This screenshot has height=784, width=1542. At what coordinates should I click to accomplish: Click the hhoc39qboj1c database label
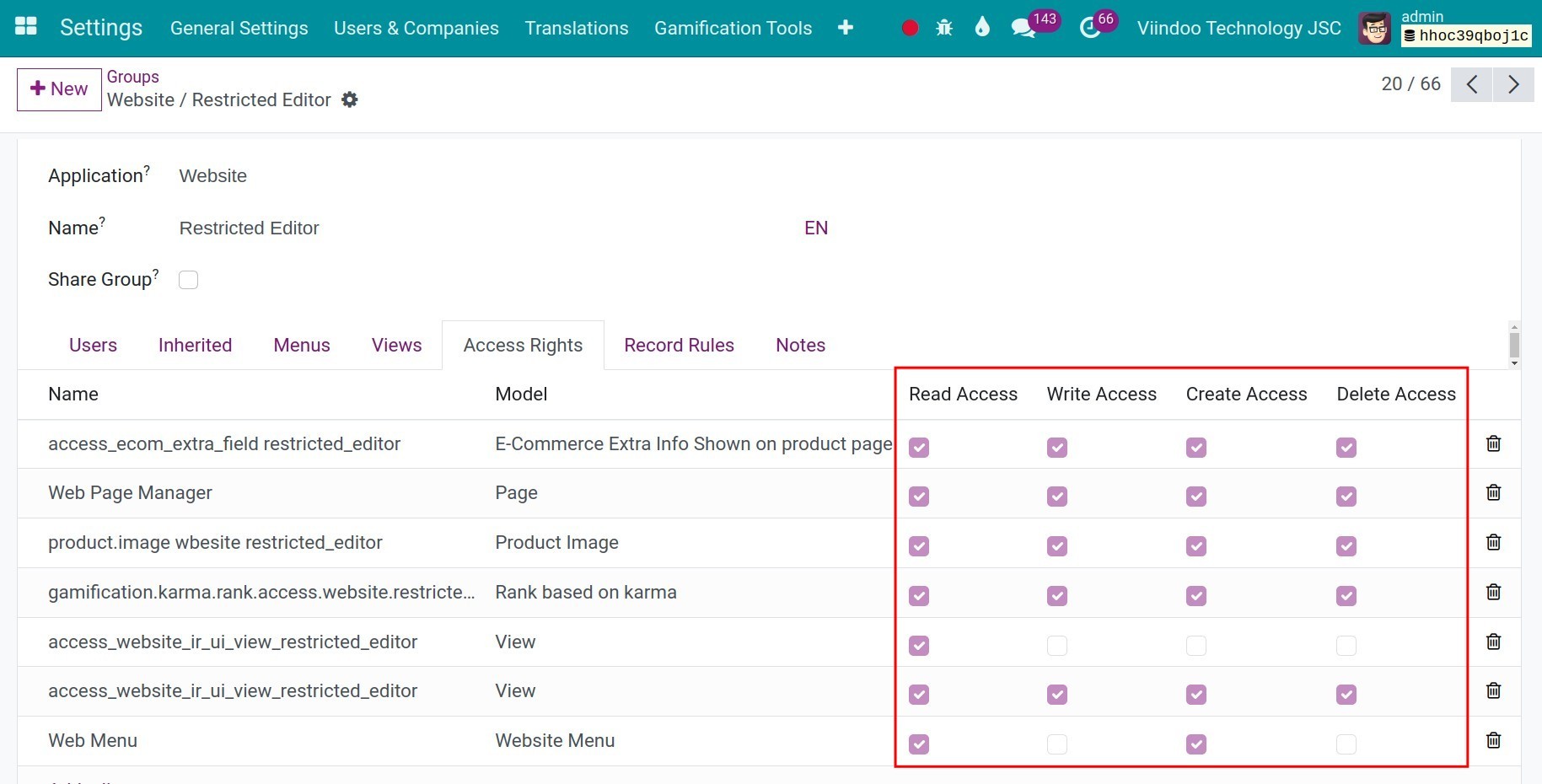tap(1466, 35)
